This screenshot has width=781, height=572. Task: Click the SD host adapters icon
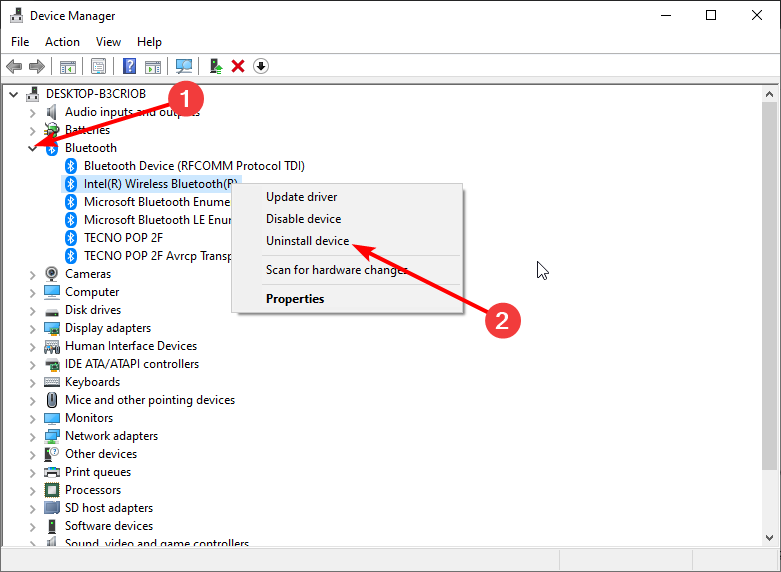click(52, 508)
